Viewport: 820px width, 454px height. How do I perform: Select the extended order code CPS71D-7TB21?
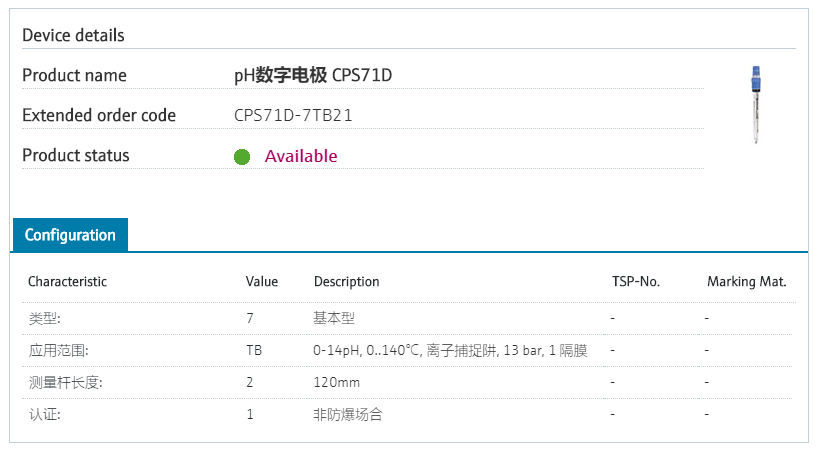[293, 115]
